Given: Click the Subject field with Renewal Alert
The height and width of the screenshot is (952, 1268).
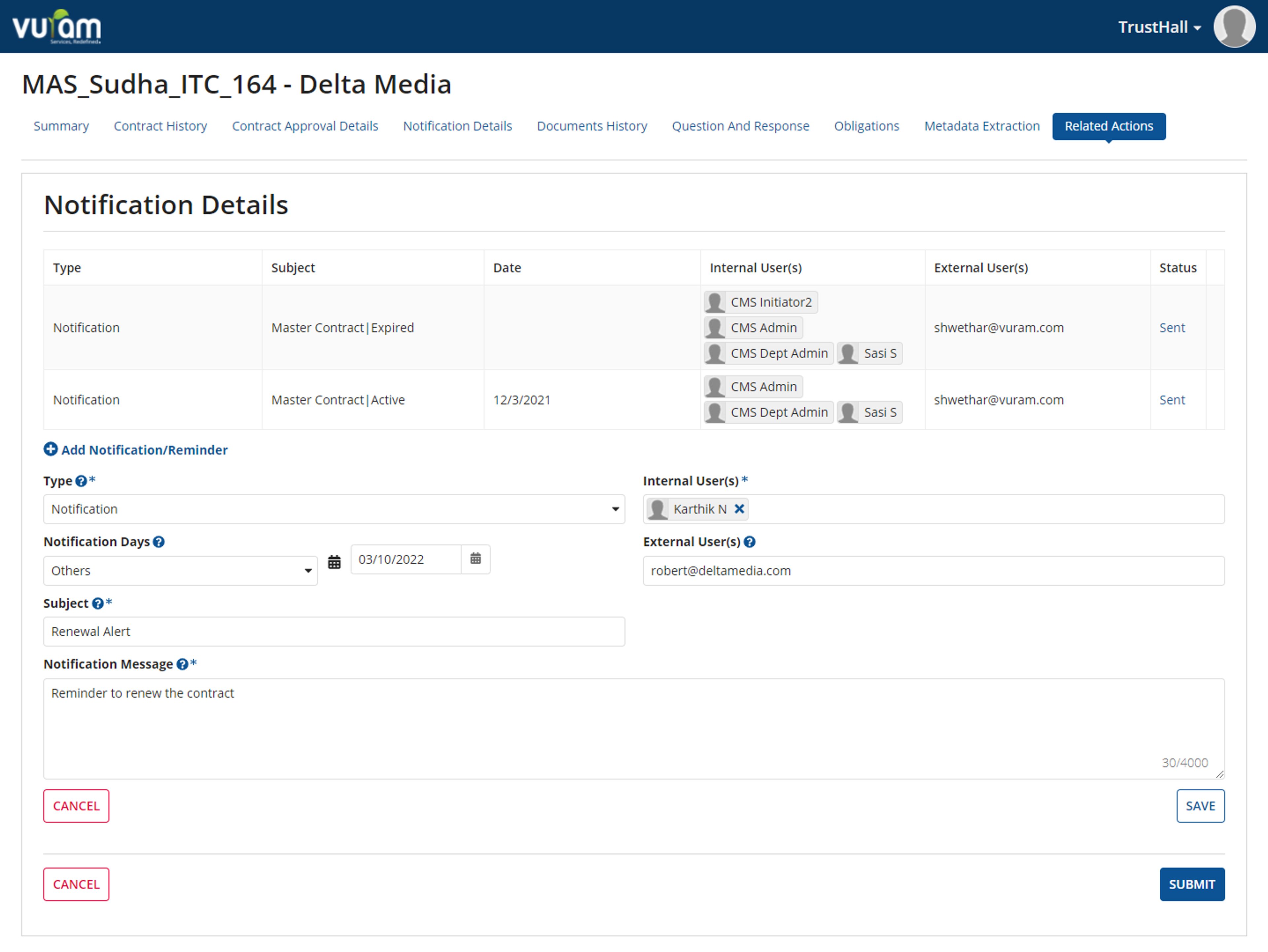Looking at the screenshot, I should 334,631.
